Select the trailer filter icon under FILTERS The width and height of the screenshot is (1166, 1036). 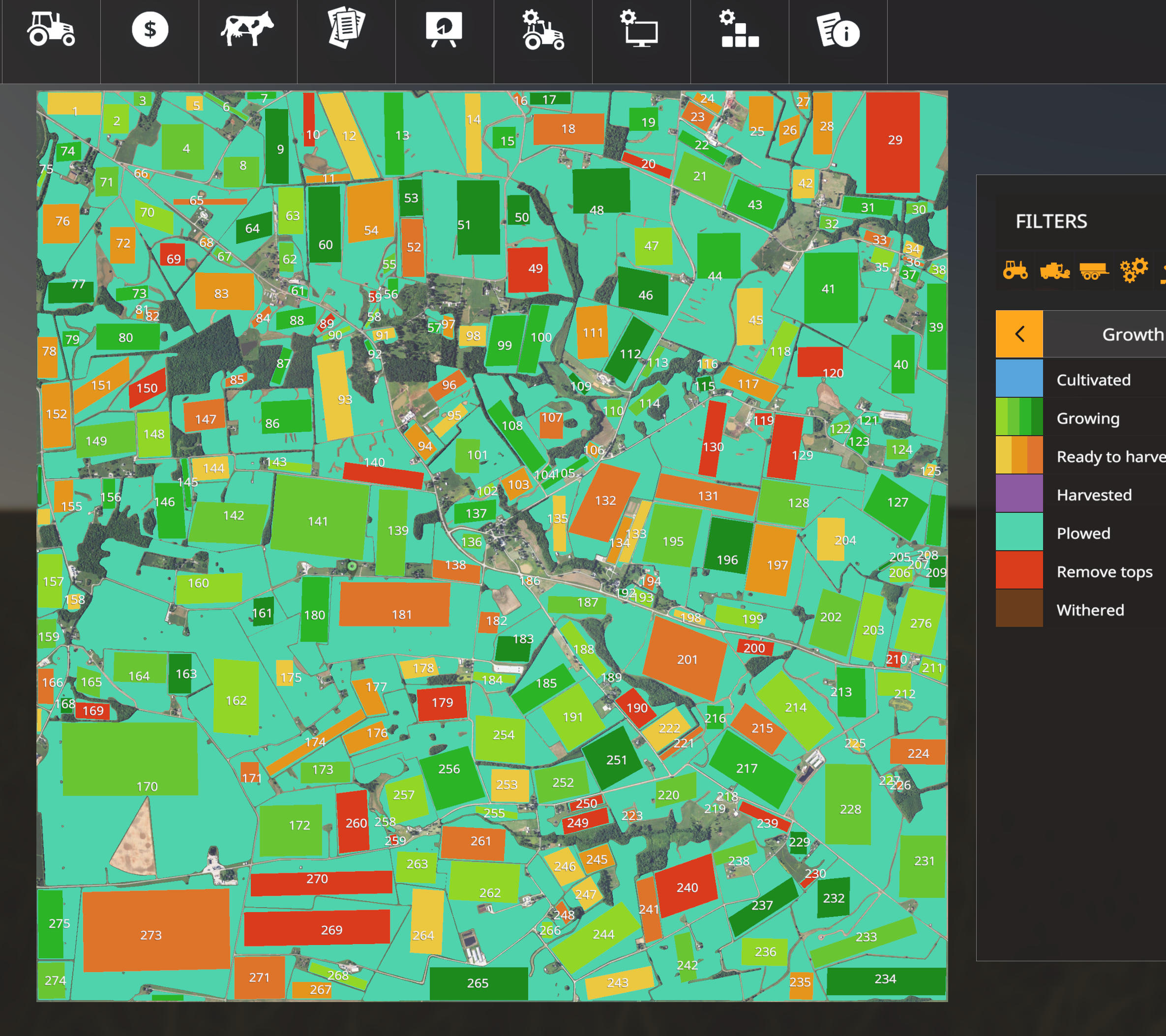coord(1094,270)
